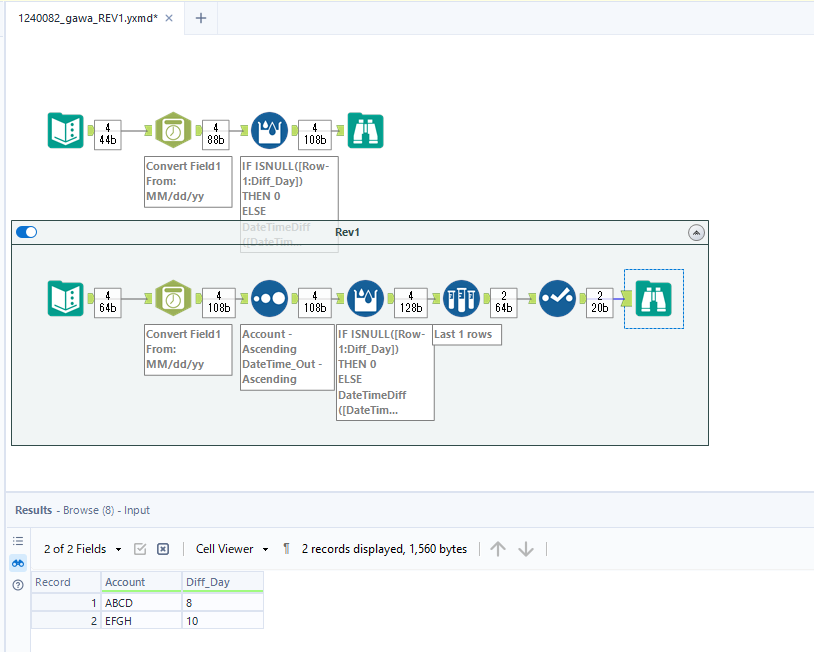
Task: Open a new workflow tab with plus
Action: tap(201, 18)
